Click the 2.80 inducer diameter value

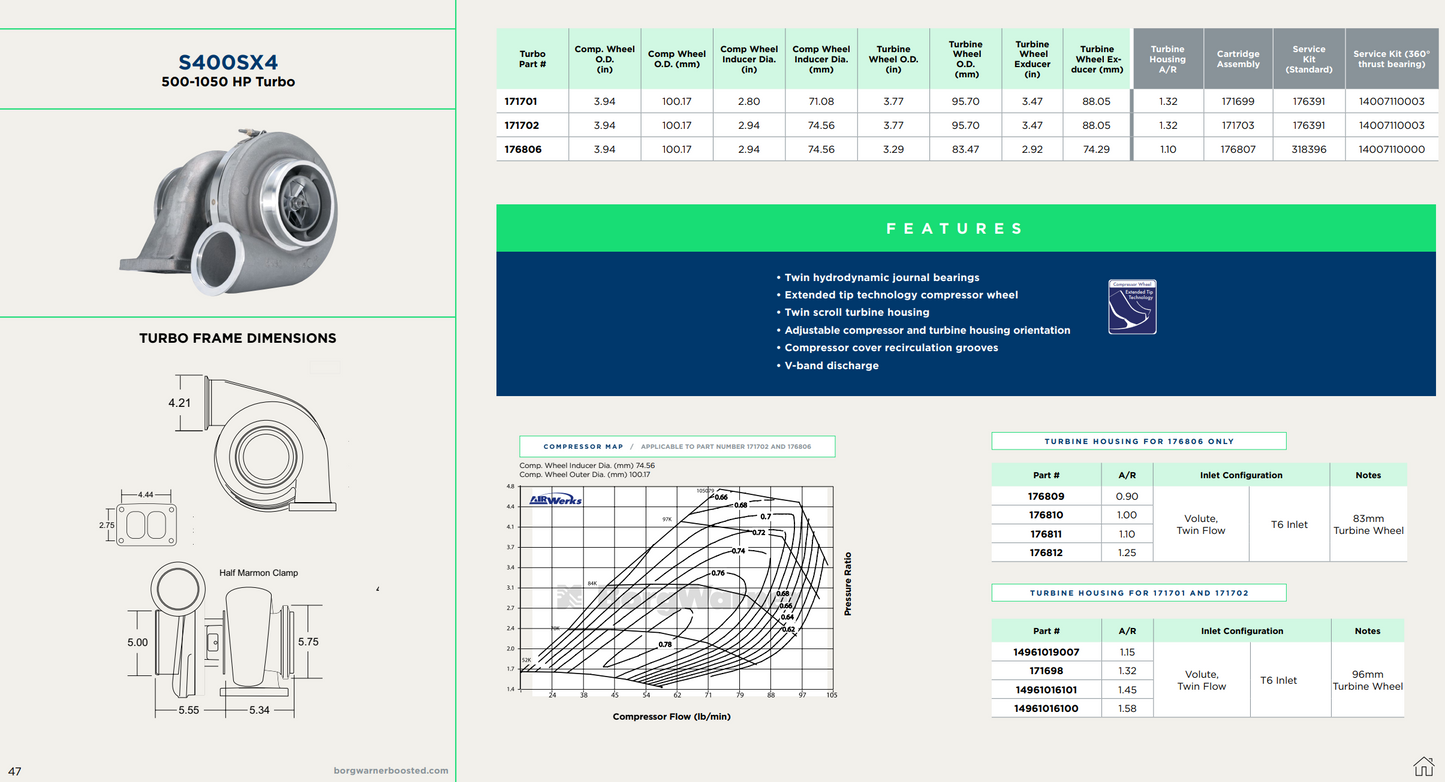click(x=749, y=101)
